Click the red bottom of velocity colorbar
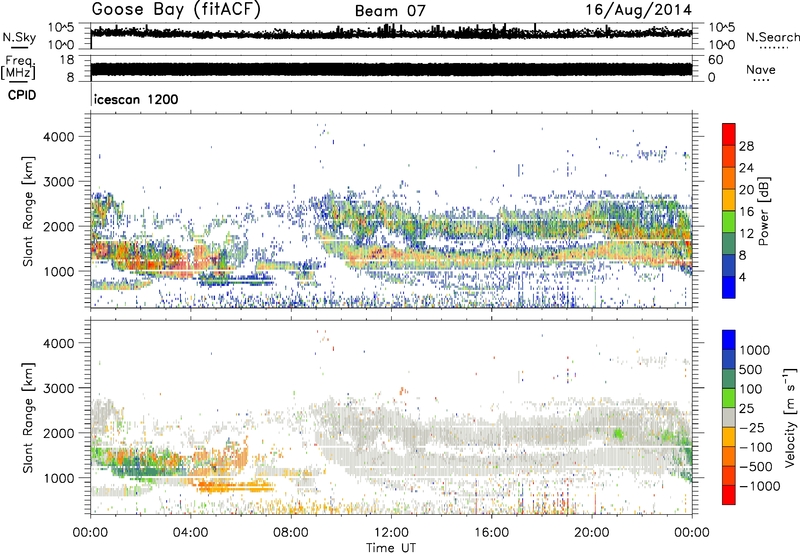The height and width of the screenshot is (554, 800). pos(729,495)
